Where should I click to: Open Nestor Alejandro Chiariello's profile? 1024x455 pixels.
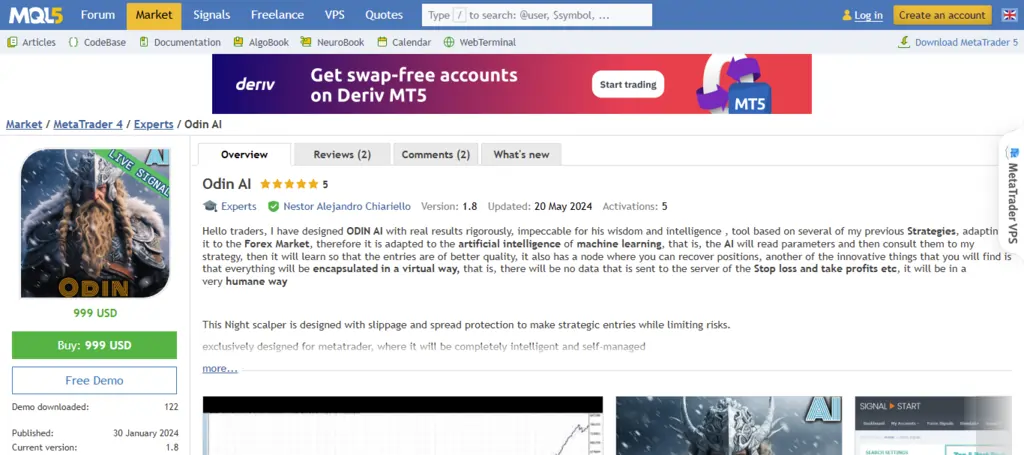click(347, 206)
